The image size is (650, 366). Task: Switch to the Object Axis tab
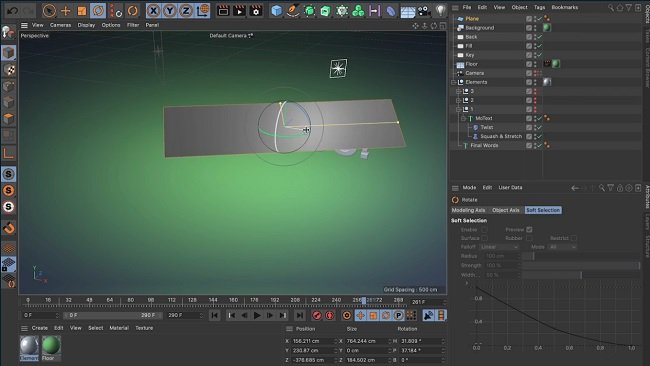point(505,210)
